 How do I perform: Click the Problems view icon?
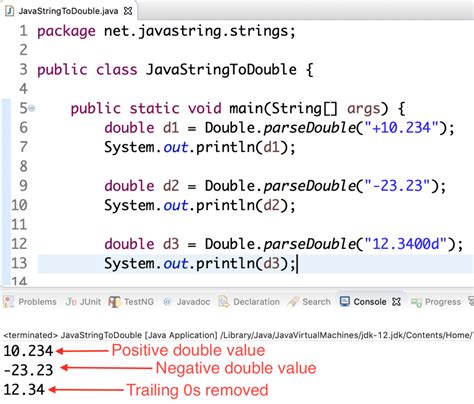tap(8, 302)
